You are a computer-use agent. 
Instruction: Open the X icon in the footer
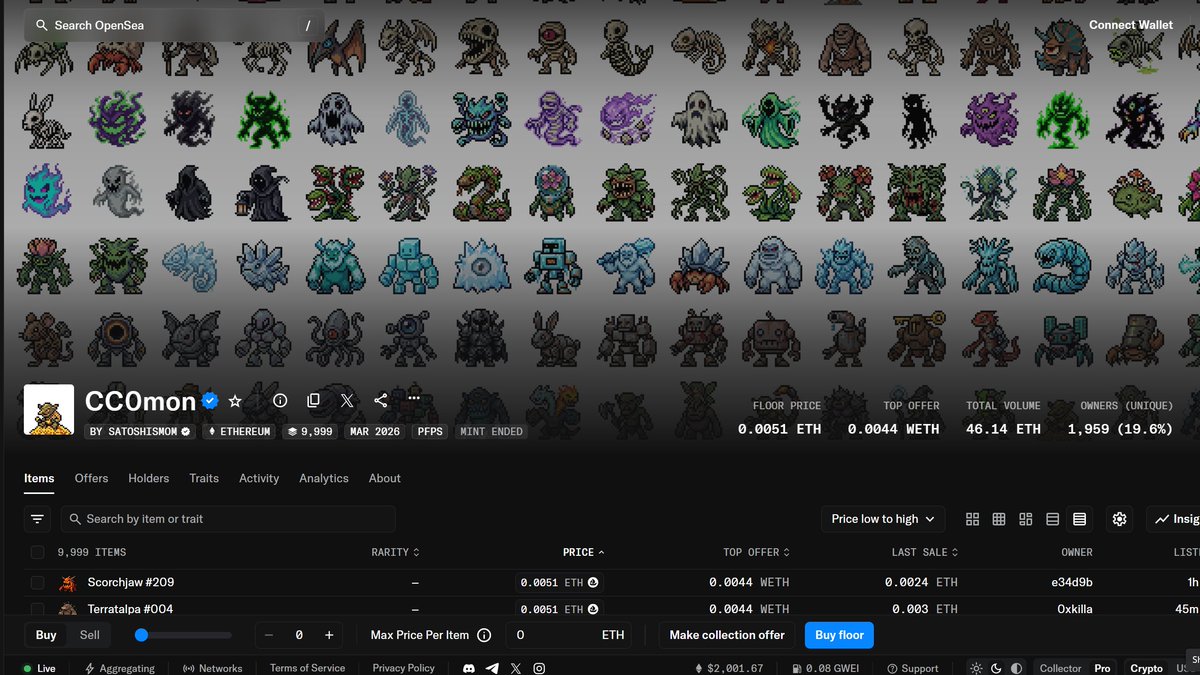(516, 668)
